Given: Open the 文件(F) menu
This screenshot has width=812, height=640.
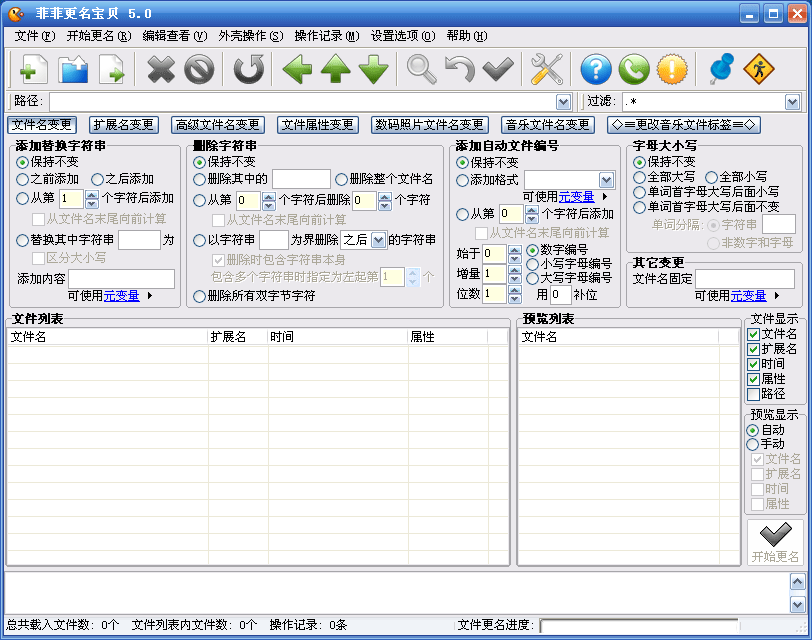Looking at the screenshot, I should click(x=34, y=36).
